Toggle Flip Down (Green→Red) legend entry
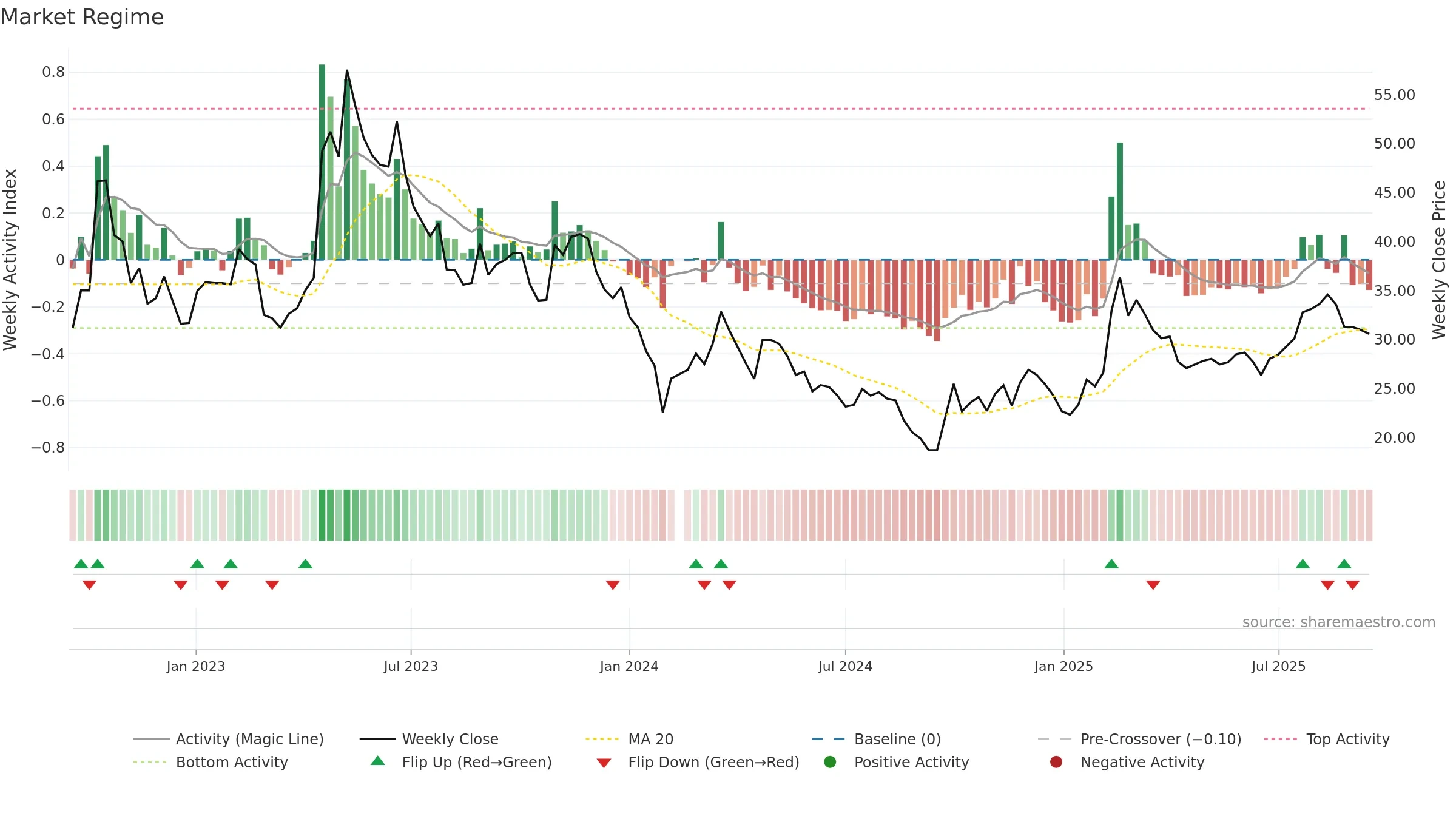 (698, 762)
